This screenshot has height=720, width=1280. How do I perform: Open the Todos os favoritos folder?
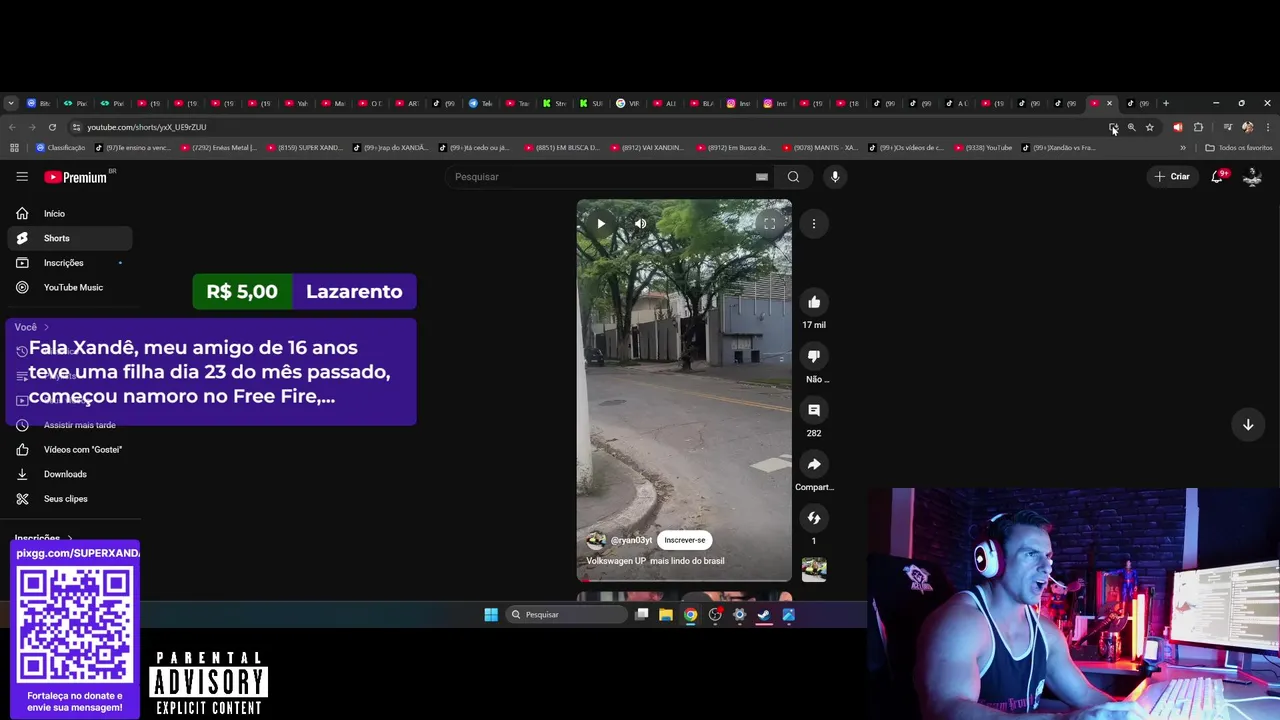pos(1238,148)
